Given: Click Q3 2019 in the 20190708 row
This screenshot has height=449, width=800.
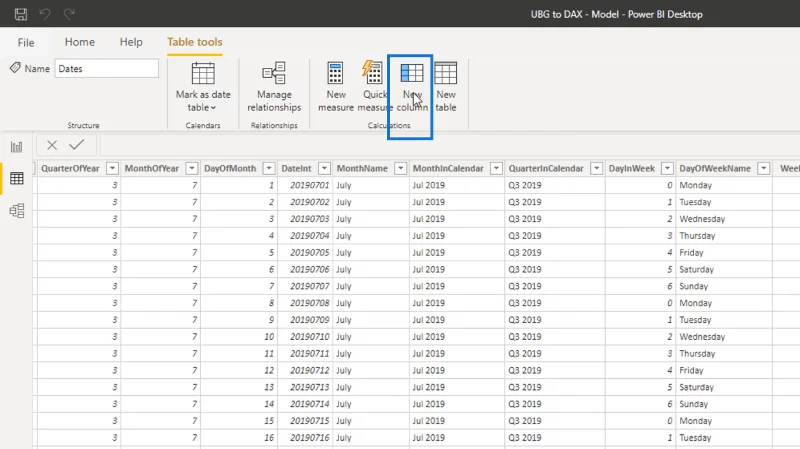Looking at the screenshot, I should point(524,303).
